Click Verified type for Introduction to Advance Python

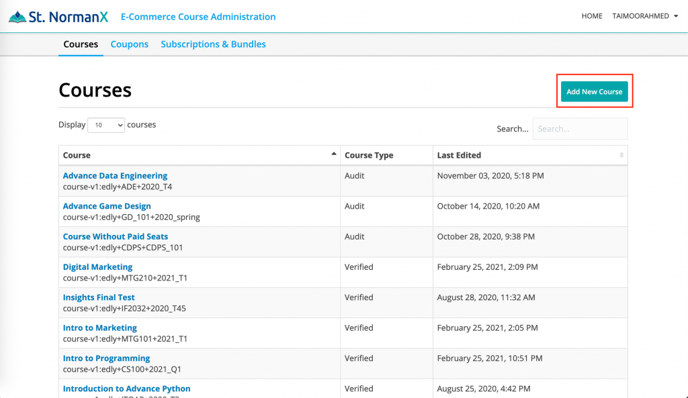pos(359,388)
